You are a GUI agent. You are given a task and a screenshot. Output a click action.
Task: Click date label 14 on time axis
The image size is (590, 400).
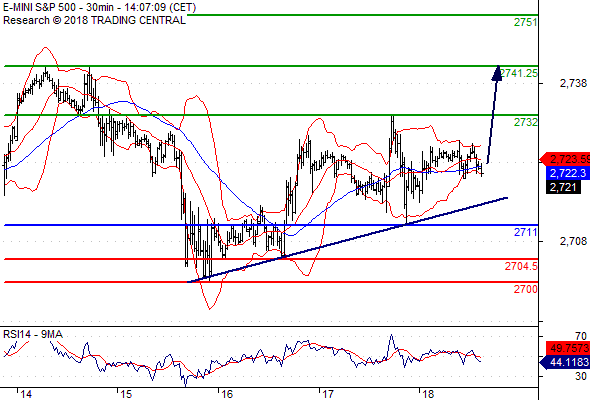26,394
